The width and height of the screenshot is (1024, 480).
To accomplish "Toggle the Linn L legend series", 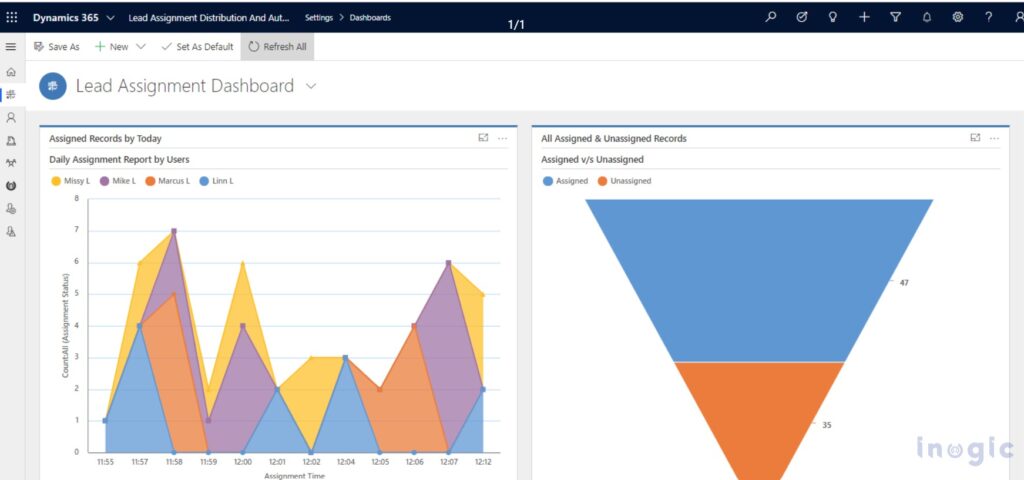I will [216, 181].
